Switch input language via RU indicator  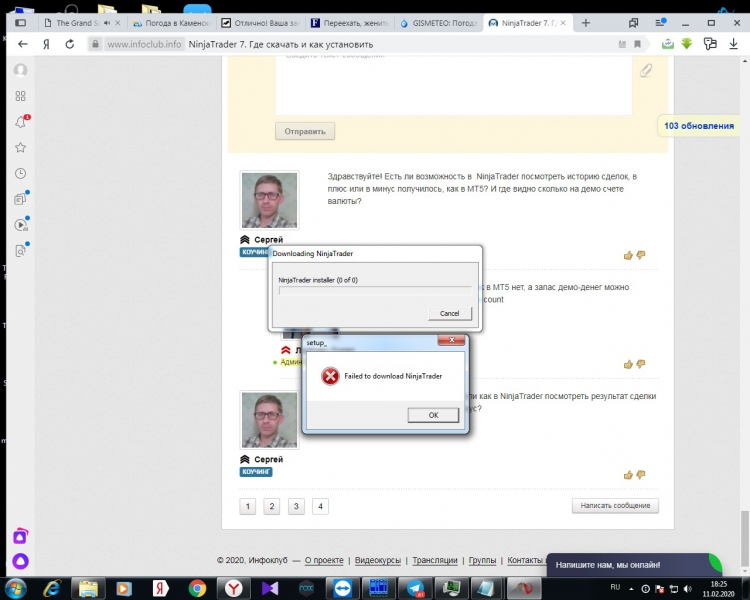pos(615,587)
